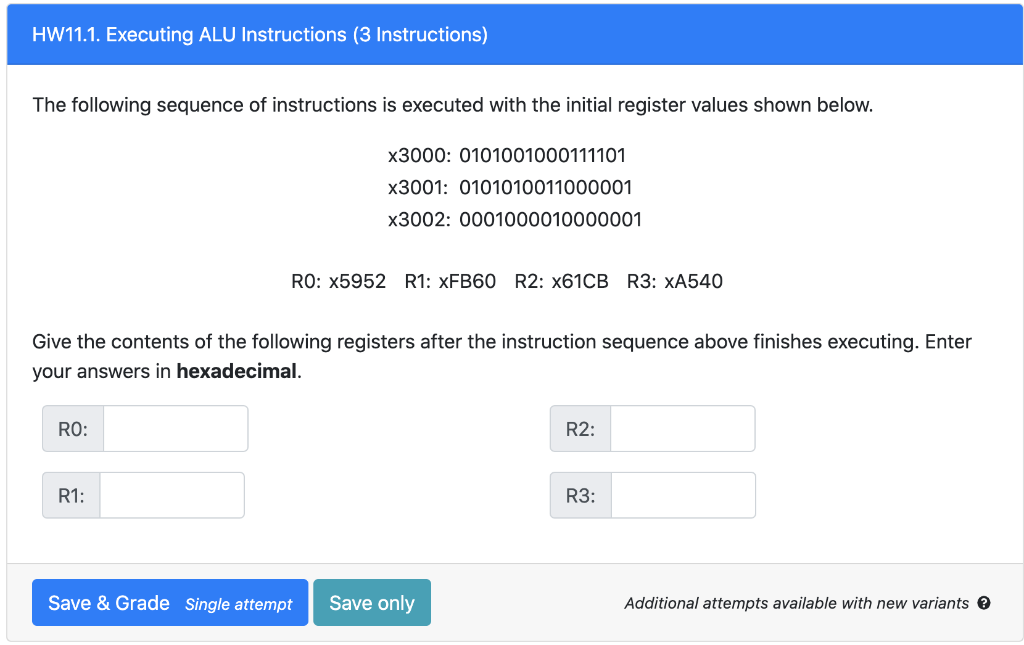Select the R0 label
The width and height of the screenshot is (1024, 645).
pos(70,428)
